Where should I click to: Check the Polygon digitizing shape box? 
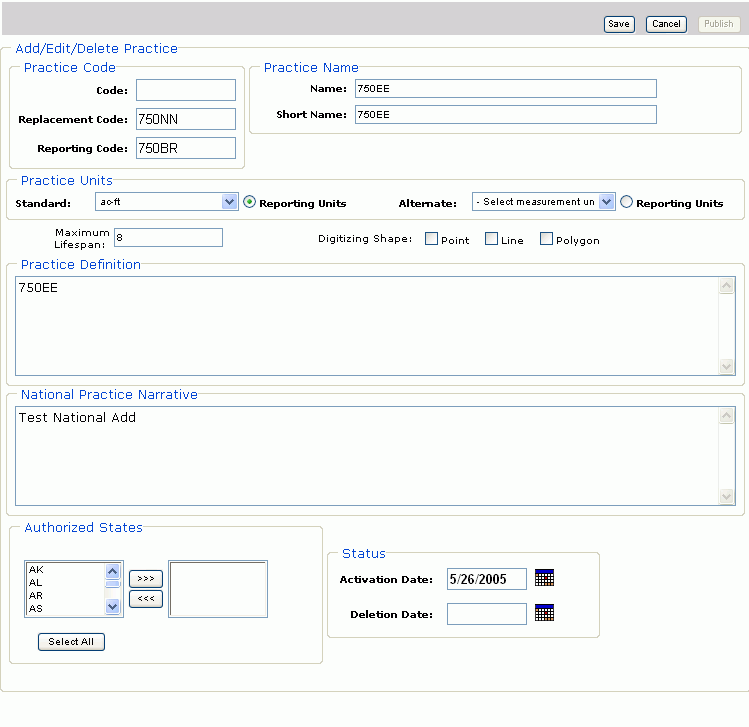[x=546, y=239]
